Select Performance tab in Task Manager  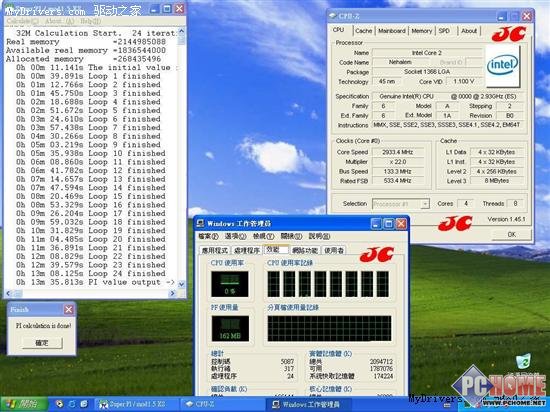click(x=276, y=249)
